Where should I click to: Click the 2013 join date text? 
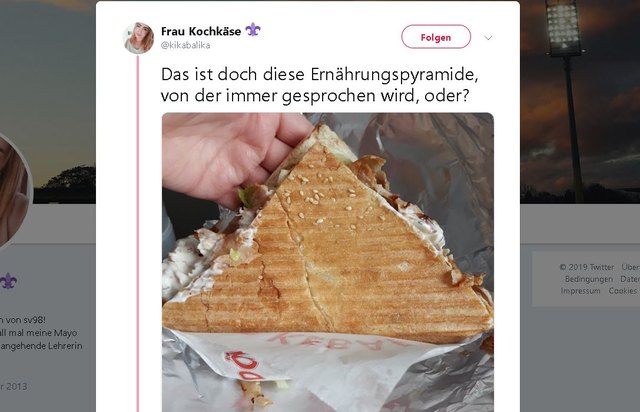coord(13,386)
